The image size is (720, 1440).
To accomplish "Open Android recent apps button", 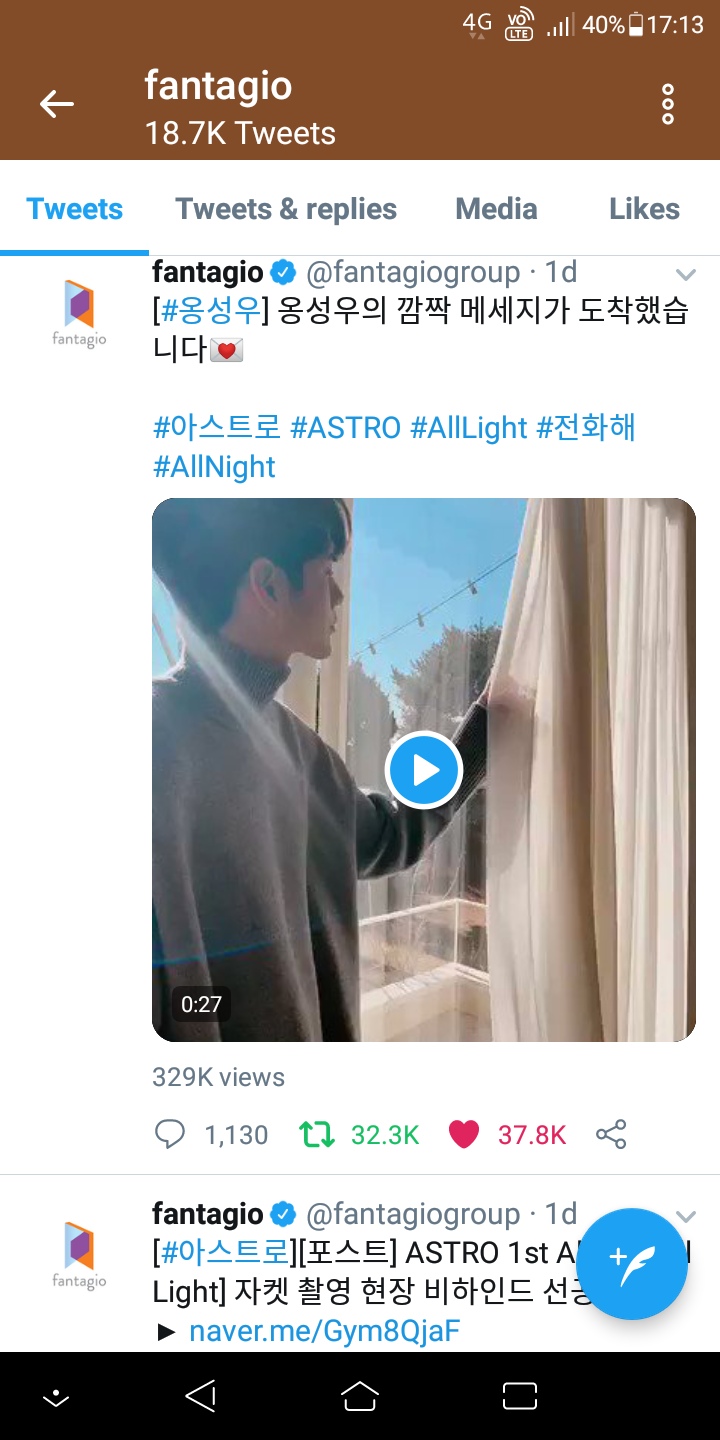I will point(520,1396).
